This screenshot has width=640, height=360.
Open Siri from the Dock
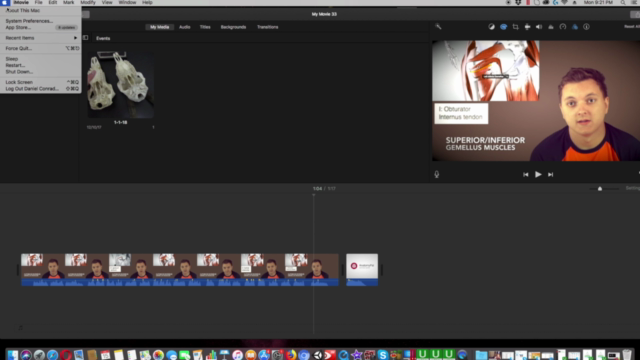tap(26, 355)
